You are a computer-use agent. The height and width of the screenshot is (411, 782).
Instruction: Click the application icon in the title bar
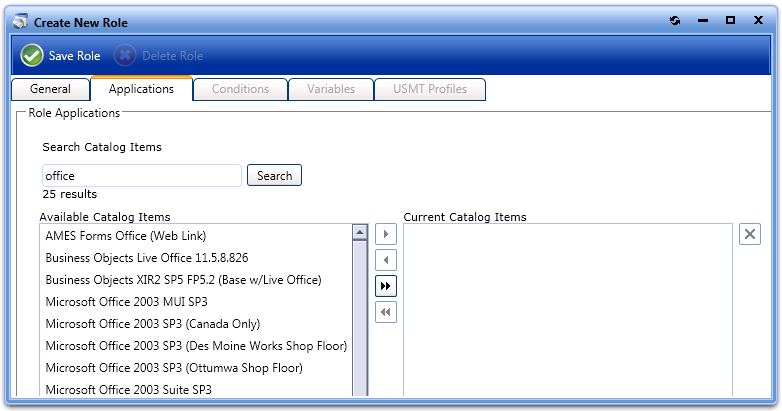[20, 21]
